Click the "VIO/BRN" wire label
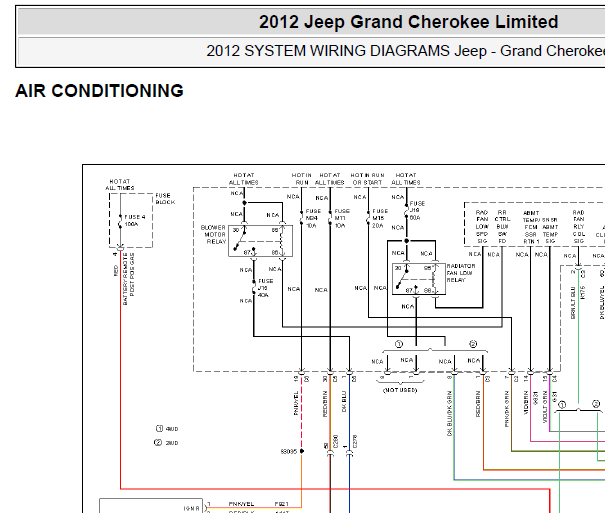Viewport: 605px width, 513px height. (526, 403)
